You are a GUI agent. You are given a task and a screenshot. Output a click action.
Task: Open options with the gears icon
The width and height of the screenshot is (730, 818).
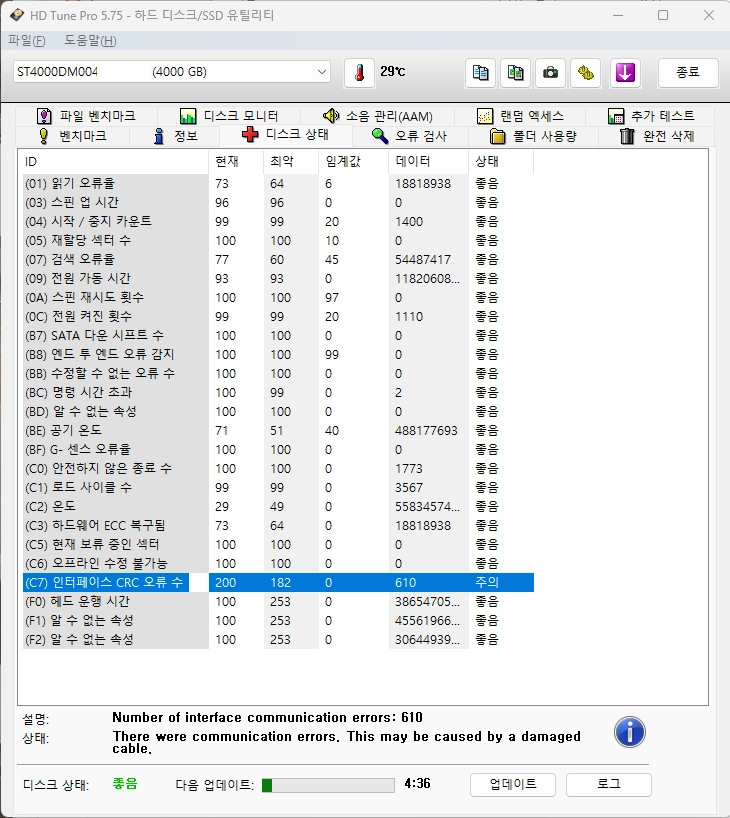pos(585,73)
